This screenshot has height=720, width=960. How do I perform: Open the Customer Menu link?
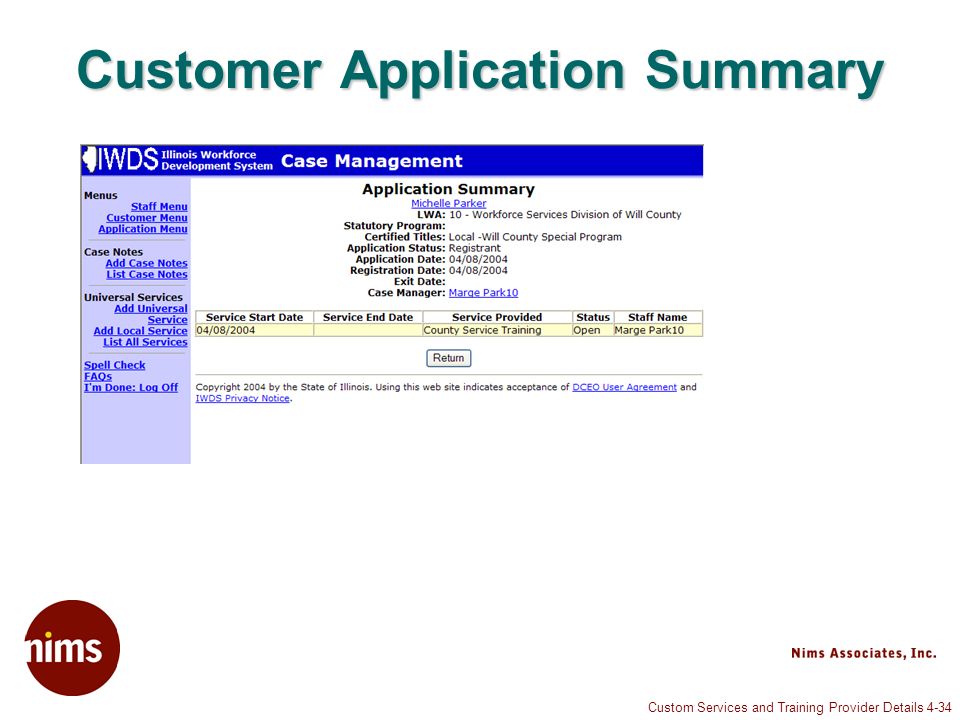point(147,218)
